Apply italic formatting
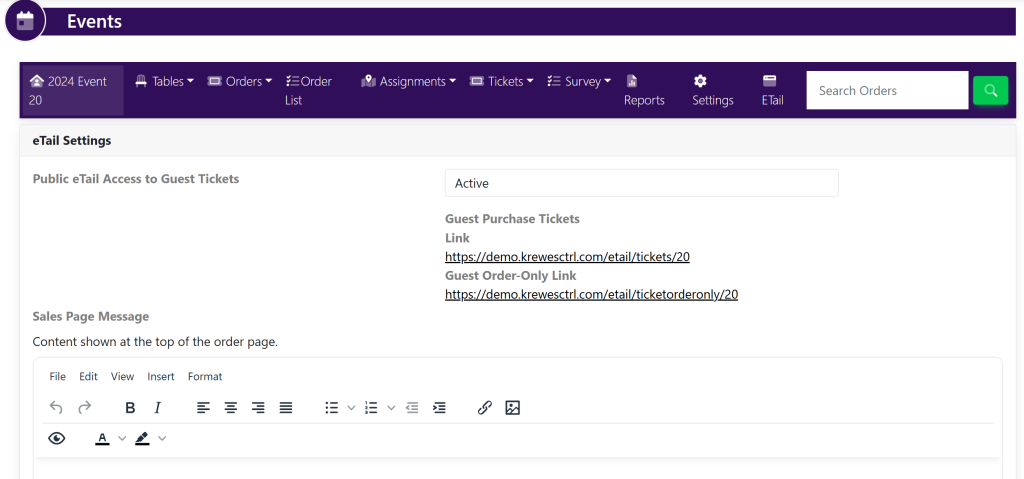 click(x=157, y=408)
